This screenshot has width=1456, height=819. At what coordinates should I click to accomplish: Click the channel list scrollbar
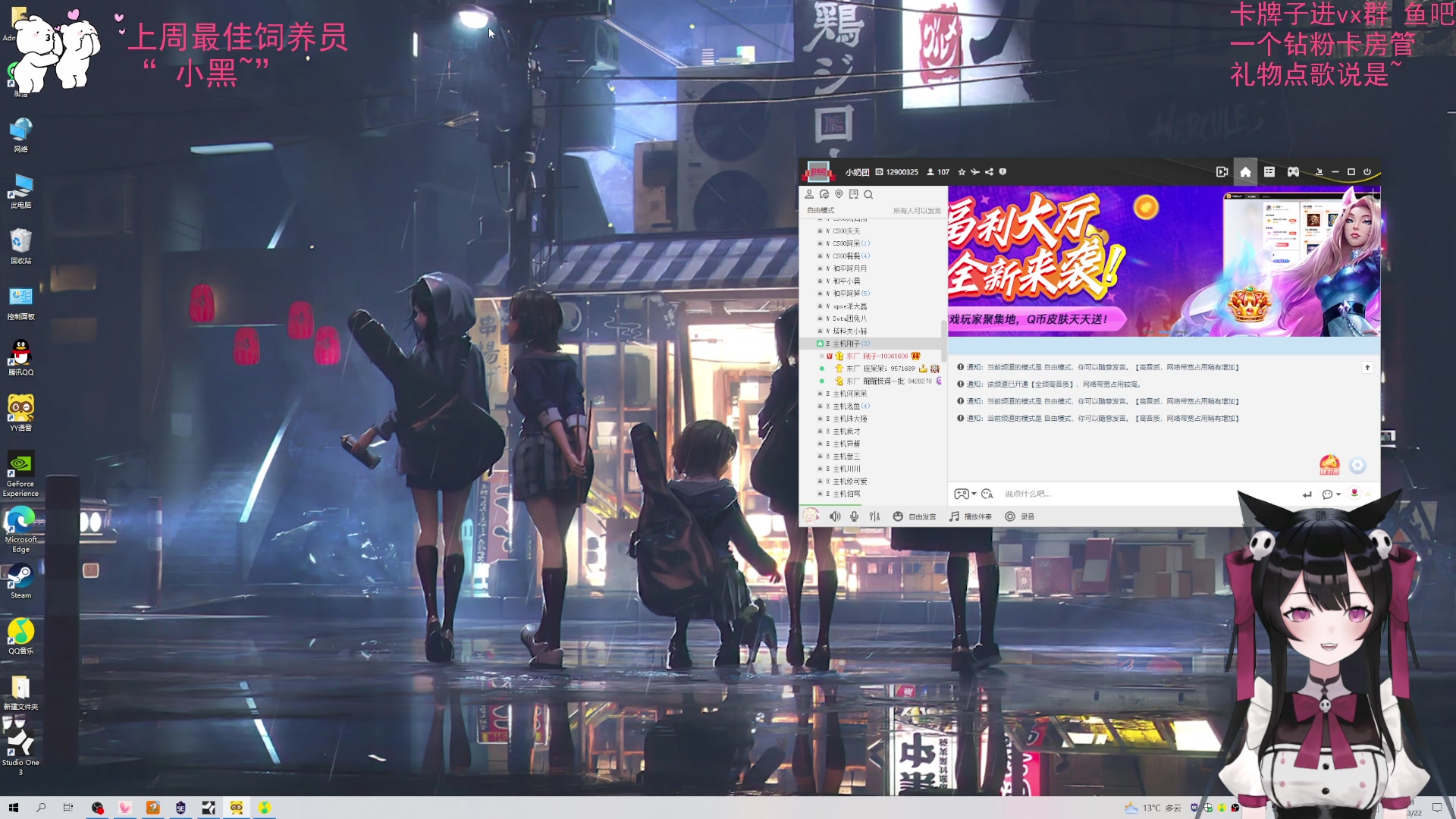[x=943, y=341]
